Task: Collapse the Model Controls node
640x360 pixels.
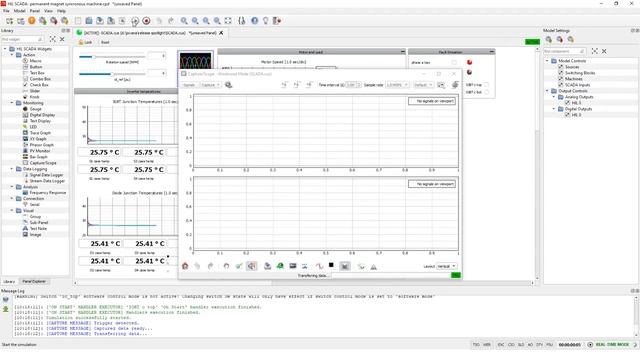Action: point(547,61)
